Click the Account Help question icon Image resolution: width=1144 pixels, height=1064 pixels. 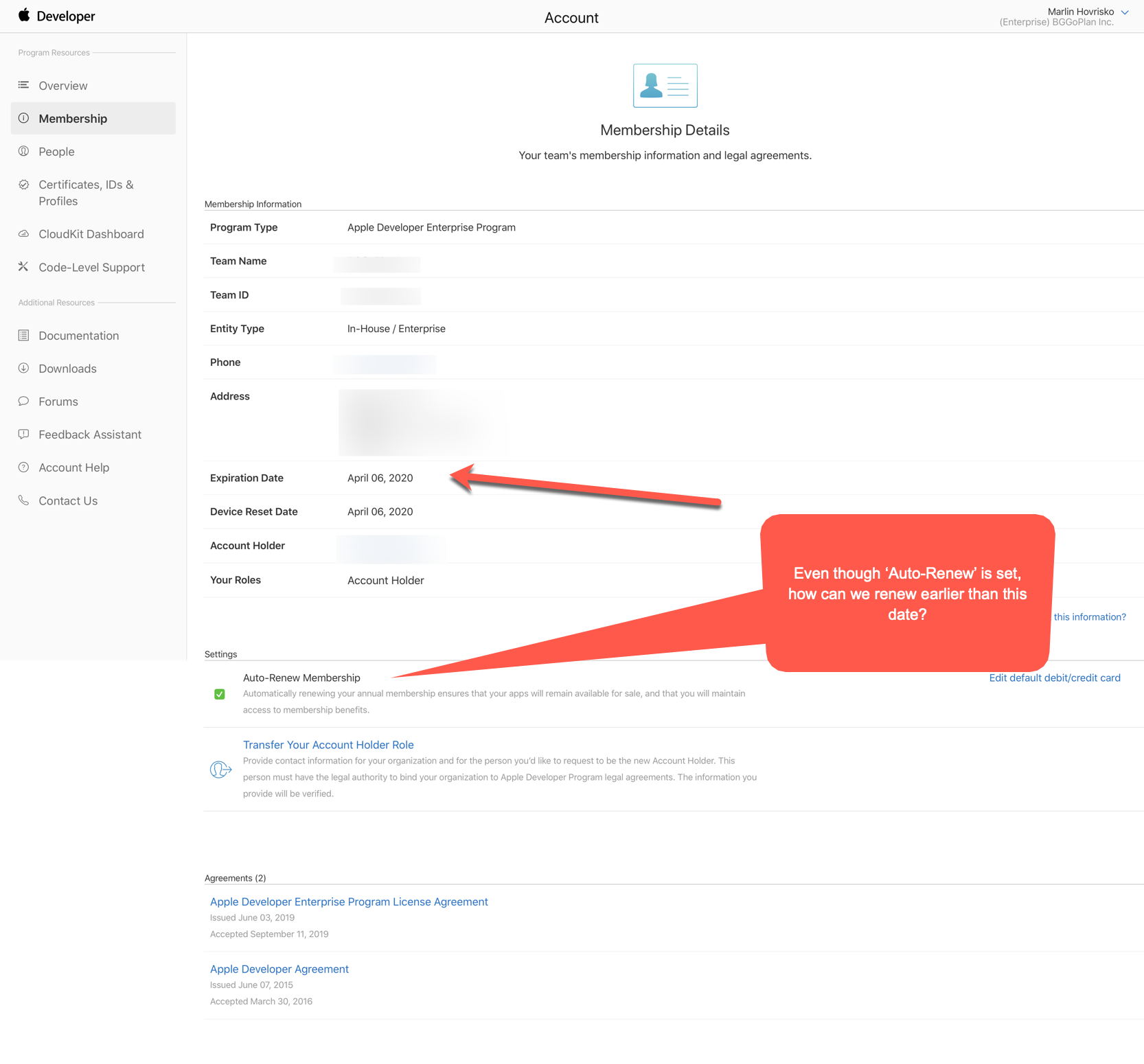tap(23, 467)
